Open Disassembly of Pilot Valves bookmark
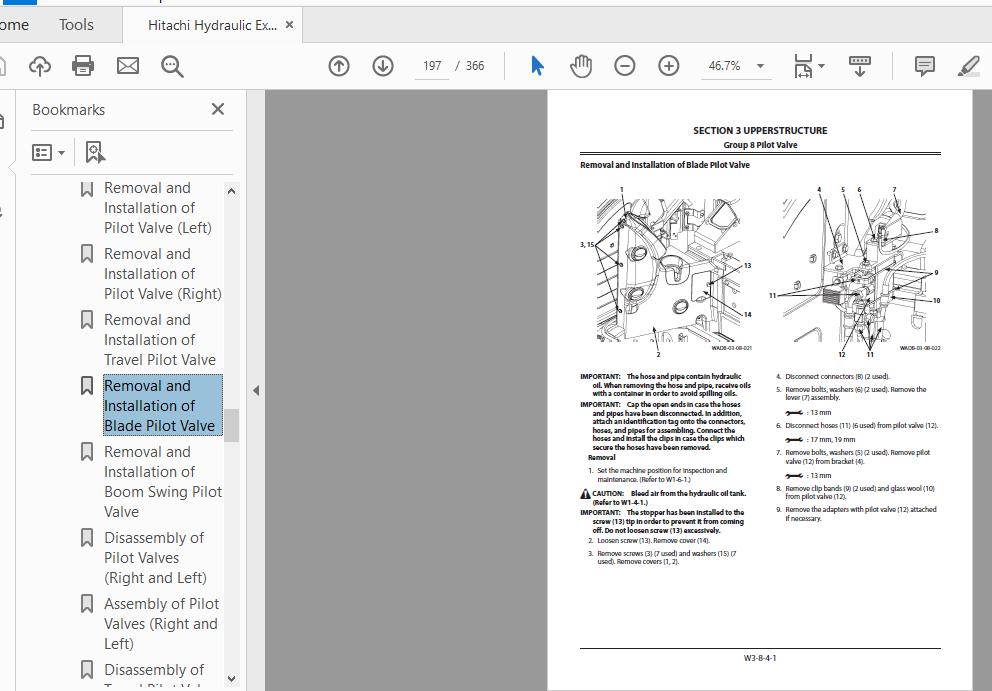Viewport: 992px width, 691px height. click(155, 557)
